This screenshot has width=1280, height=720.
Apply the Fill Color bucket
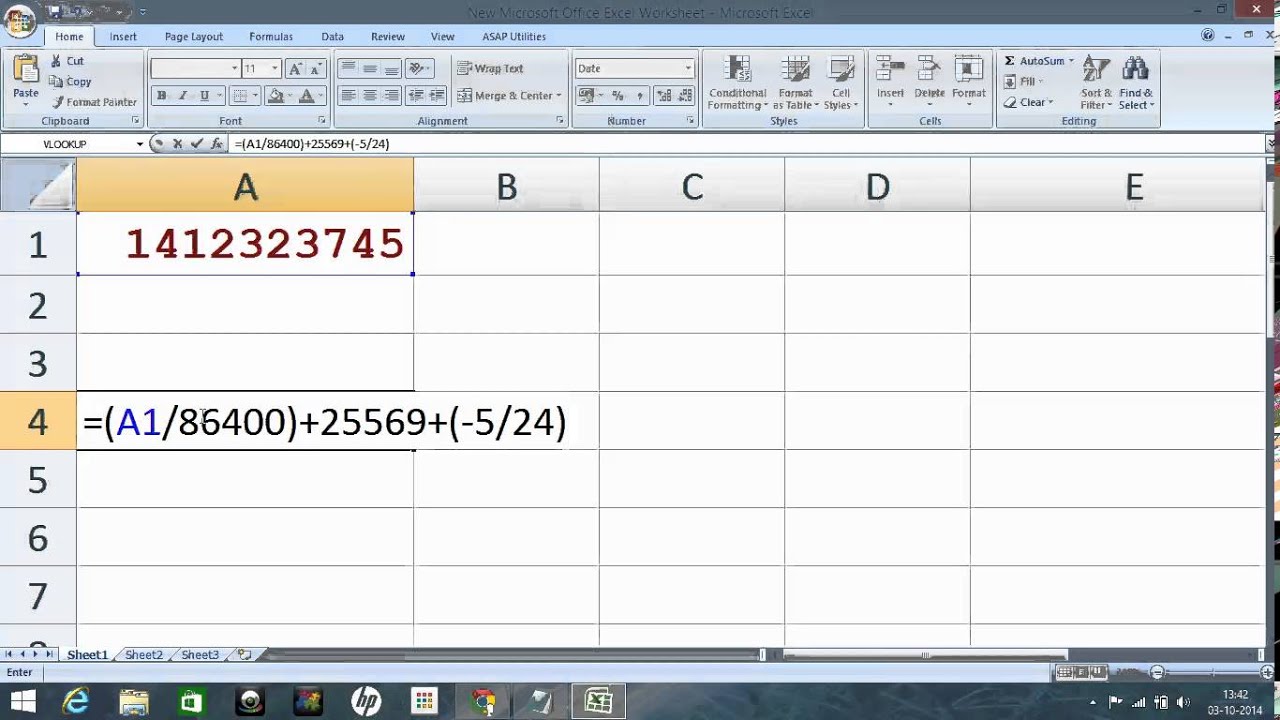coord(276,96)
